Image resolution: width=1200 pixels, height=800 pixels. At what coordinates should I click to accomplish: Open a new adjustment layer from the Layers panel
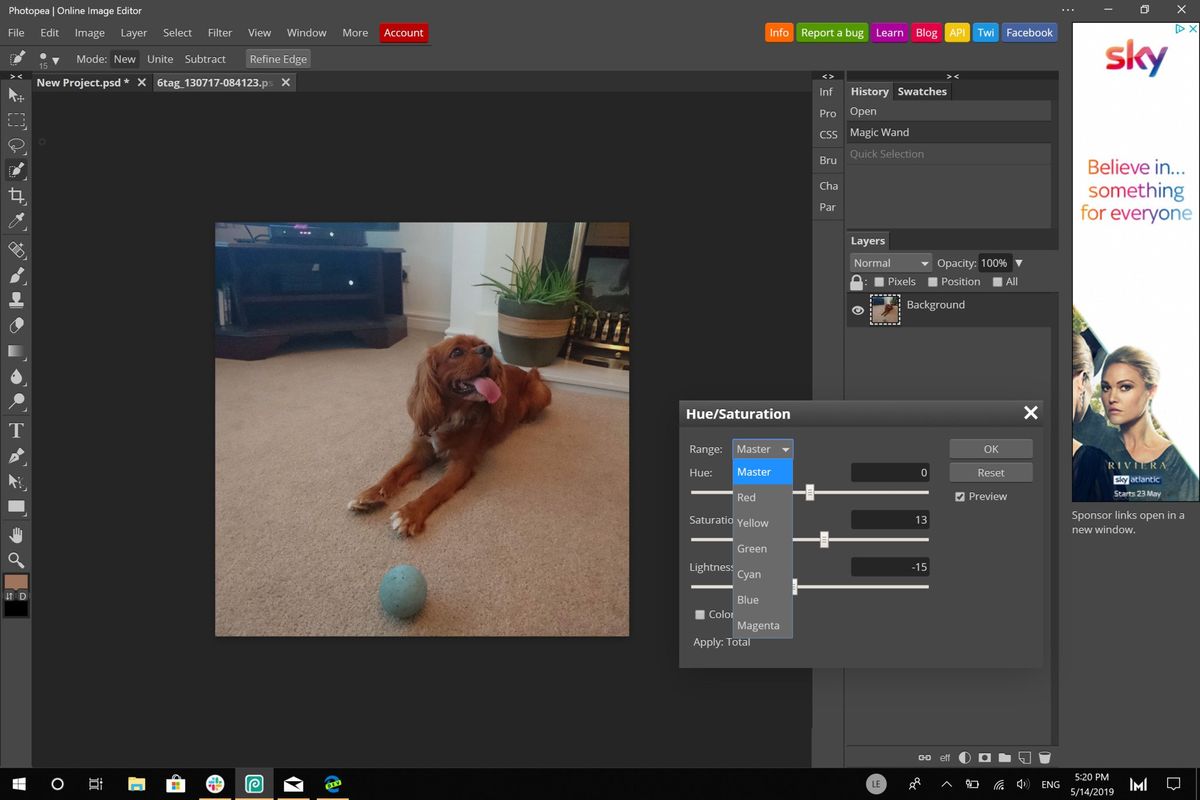point(963,758)
